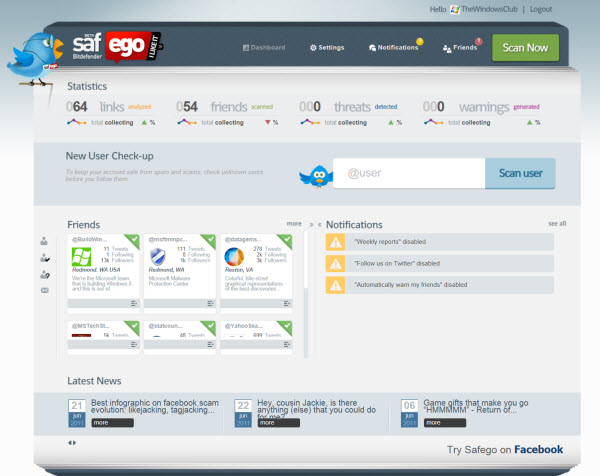
Task: Click the Safego Bitdefender logo
Action: [117, 47]
